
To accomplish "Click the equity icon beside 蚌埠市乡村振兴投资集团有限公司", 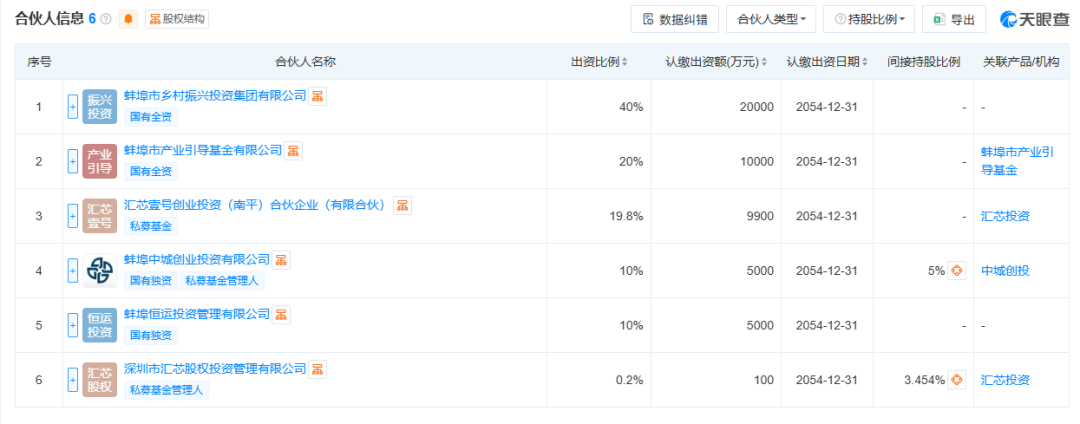I will [x=318, y=96].
